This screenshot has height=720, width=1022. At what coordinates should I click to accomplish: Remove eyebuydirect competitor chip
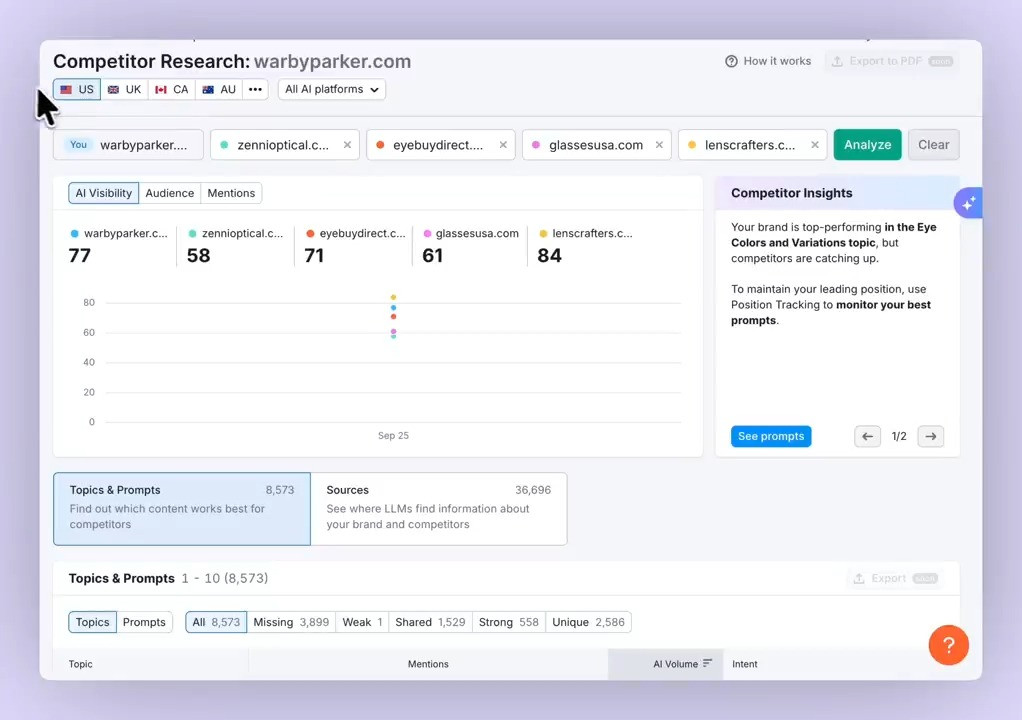[x=503, y=145]
